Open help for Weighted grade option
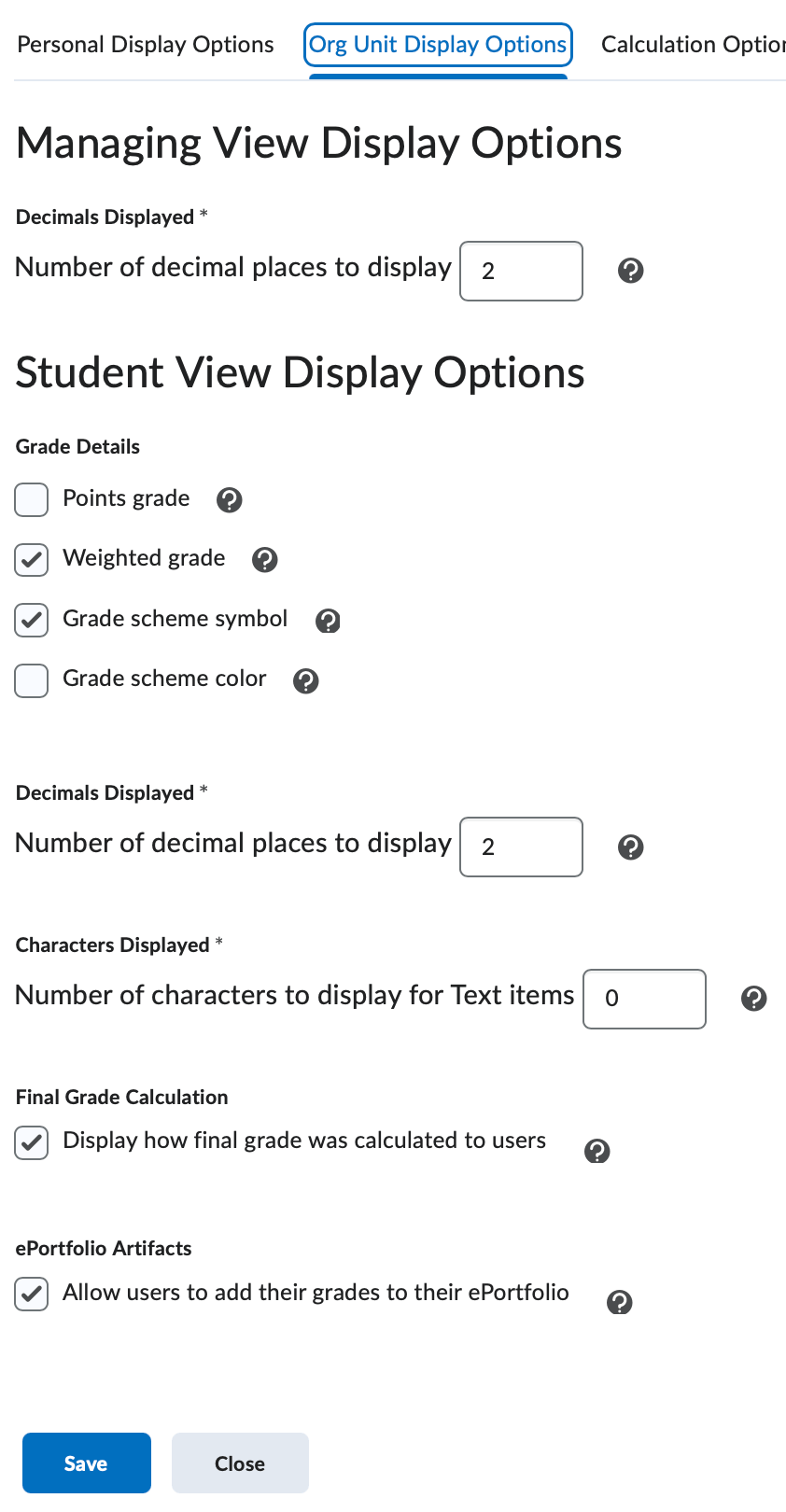 click(x=264, y=560)
